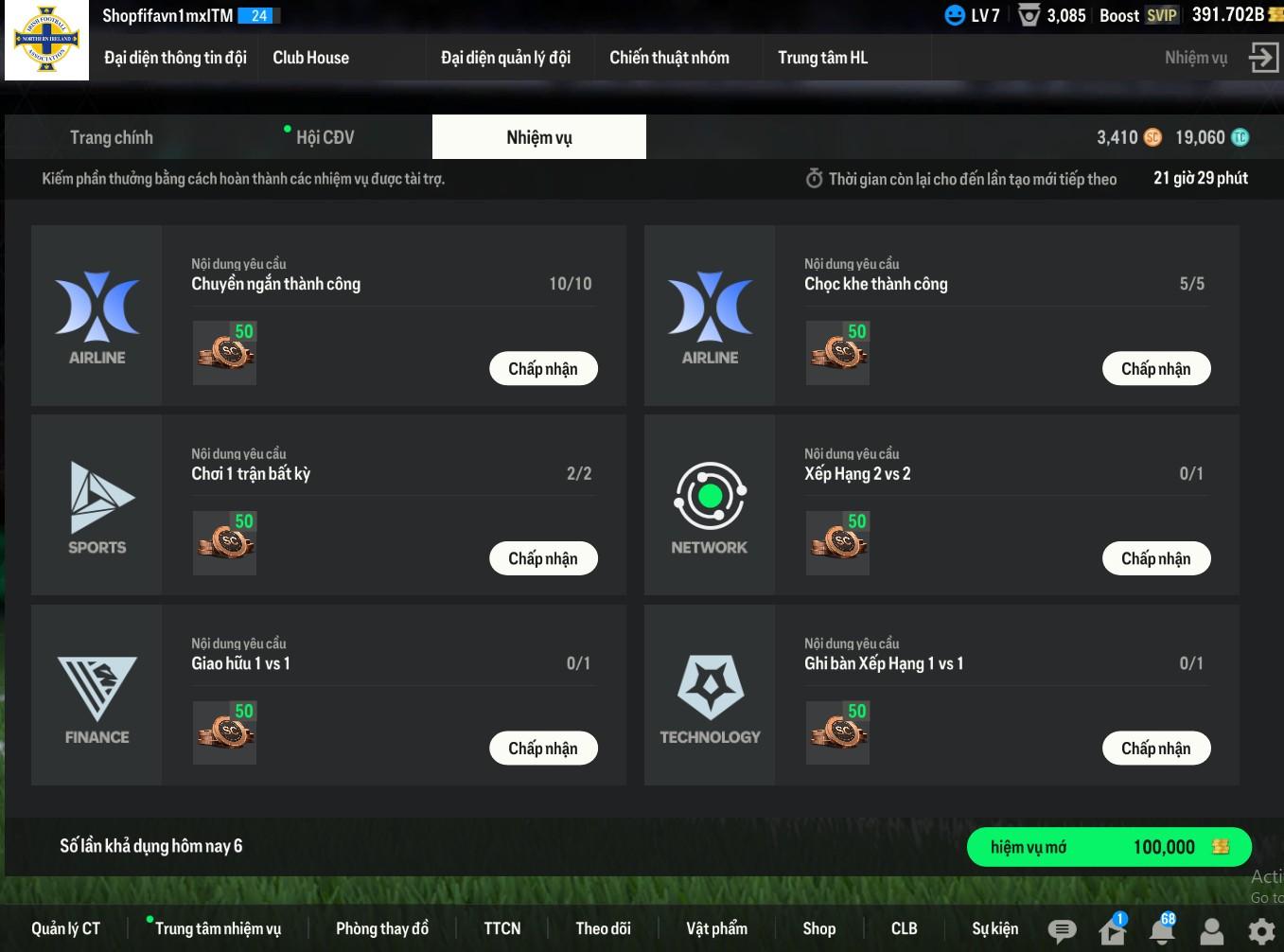The width and height of the screenshot is (1284, 952).
Task: Open the chat bubble icon in bottom bar
Action: [x=1062, y=931]
